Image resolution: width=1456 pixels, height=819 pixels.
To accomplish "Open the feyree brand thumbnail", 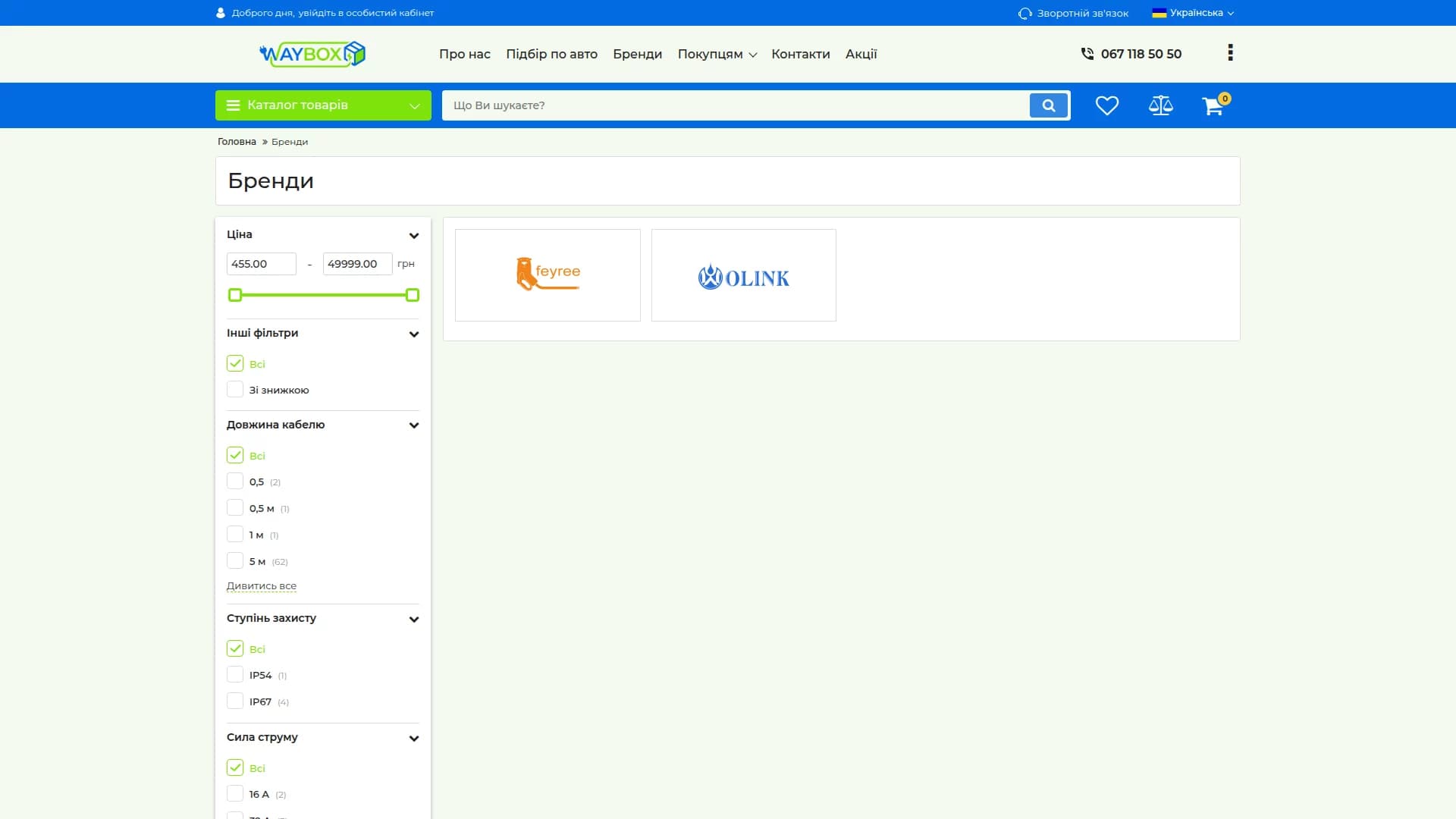I will click(x=548, y=275).
